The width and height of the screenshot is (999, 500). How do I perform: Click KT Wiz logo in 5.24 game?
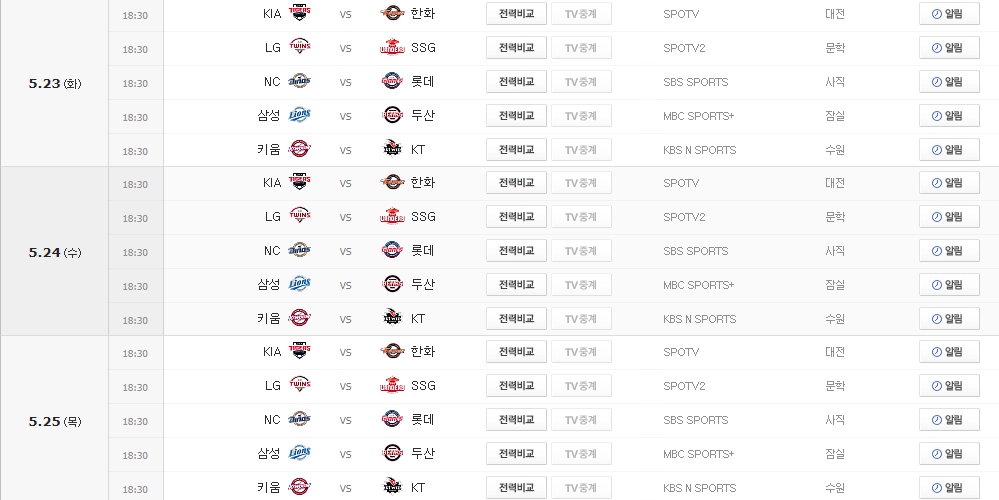coord(392,318)
